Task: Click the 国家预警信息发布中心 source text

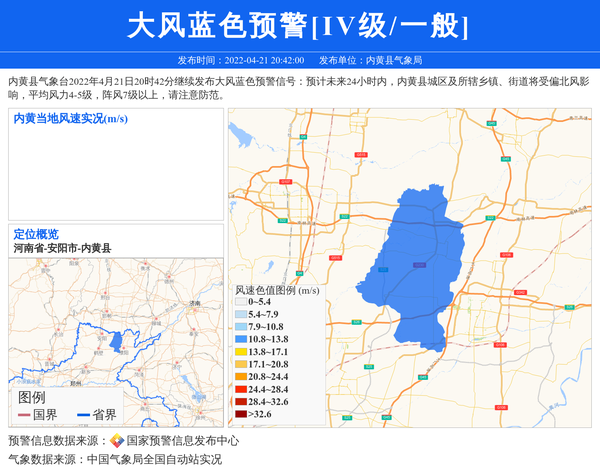Action: [x=183, y=441]
